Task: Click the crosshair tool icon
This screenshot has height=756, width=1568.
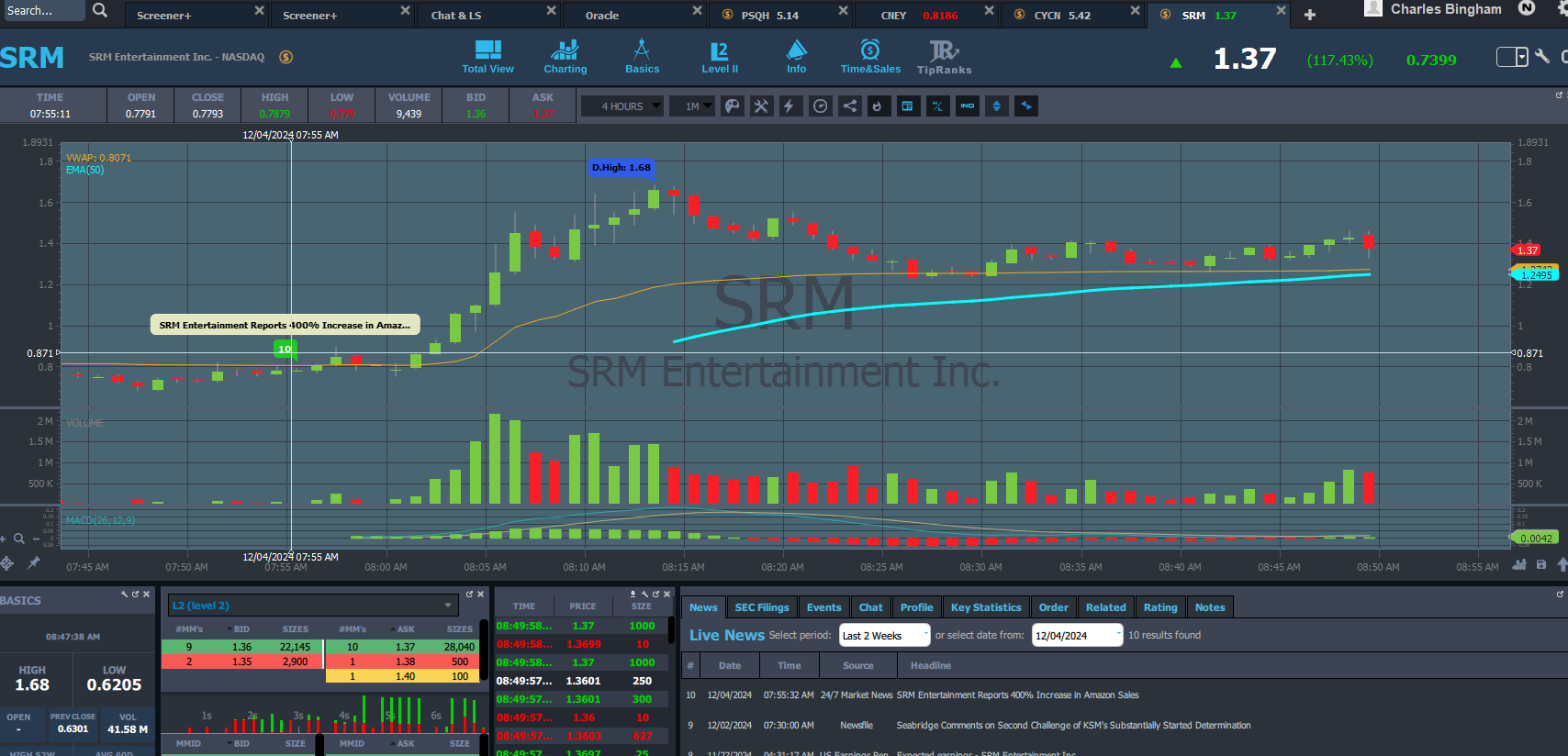Action: pyautogui.click(x=7, y=562)
